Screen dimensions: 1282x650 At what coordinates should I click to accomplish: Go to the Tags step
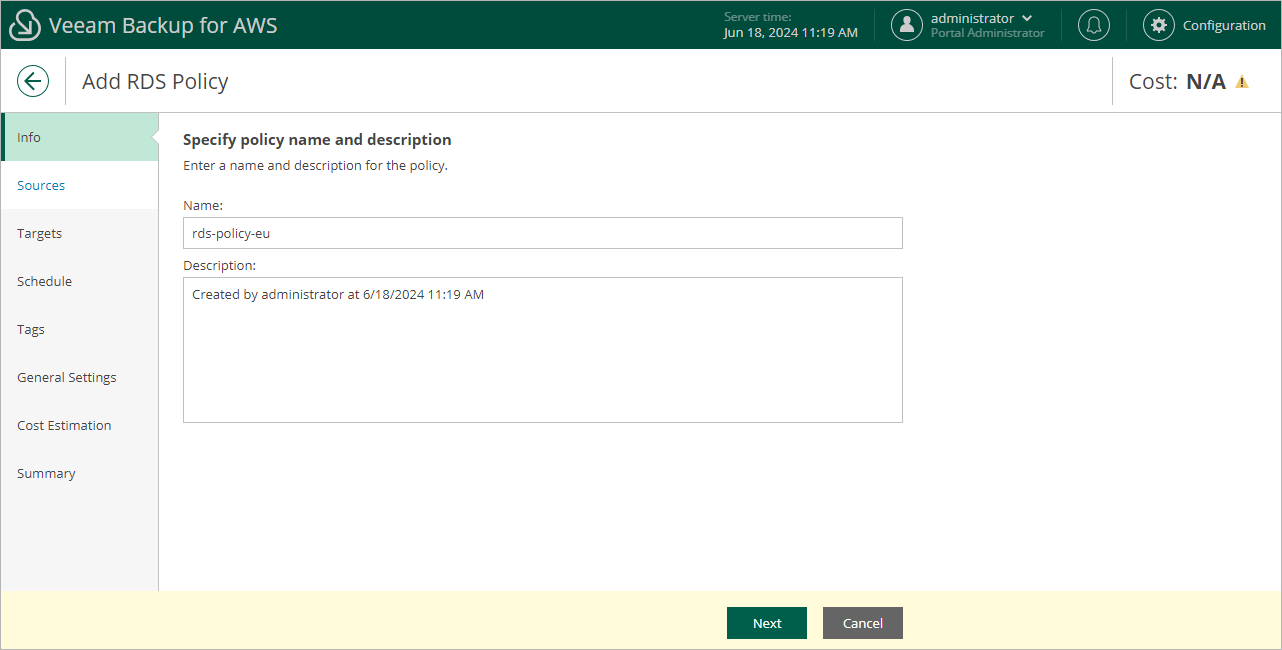79,329
